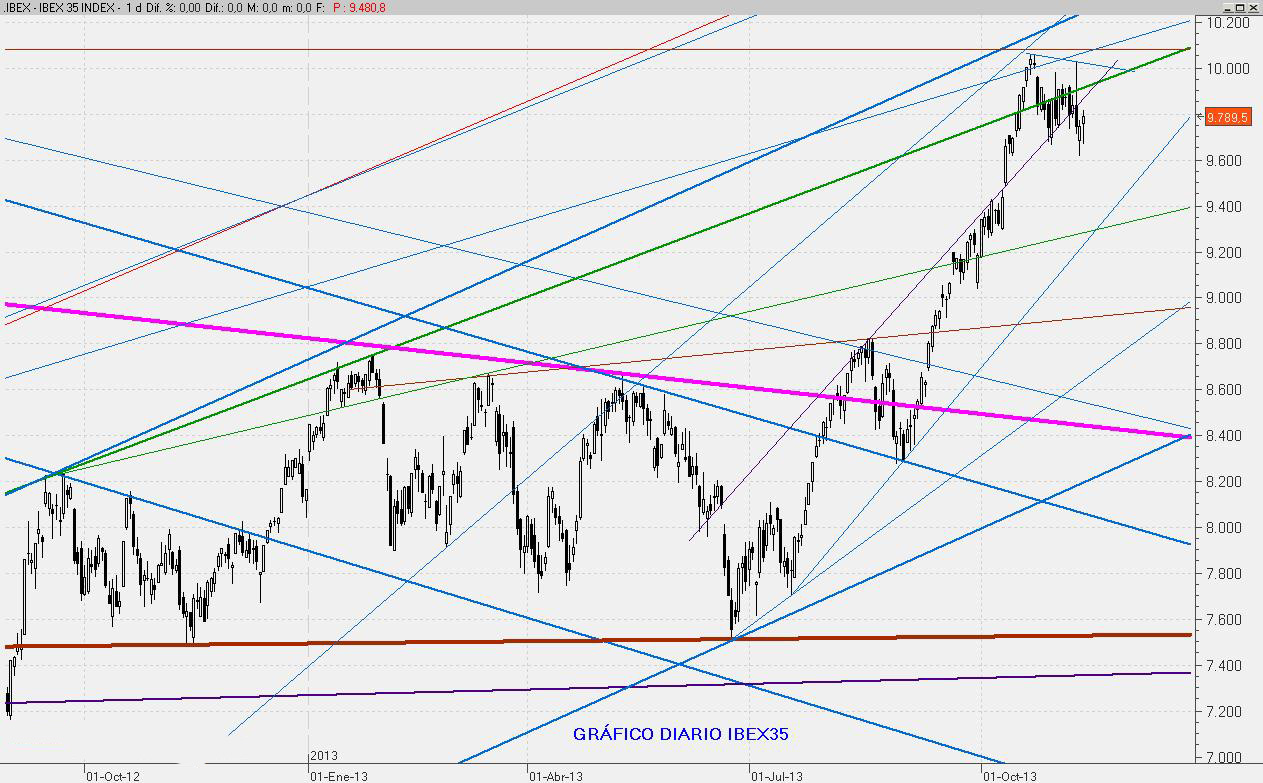Click the 7.000 level on price axis
The height and width of the screenshot is (783, 1263).
point(1227,758)
